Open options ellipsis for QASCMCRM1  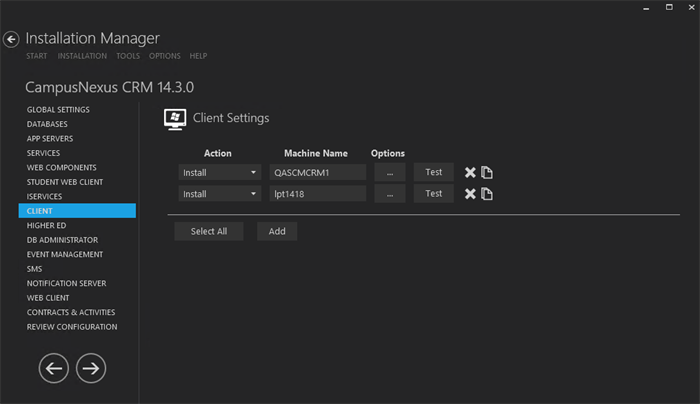tap(390, 172)
